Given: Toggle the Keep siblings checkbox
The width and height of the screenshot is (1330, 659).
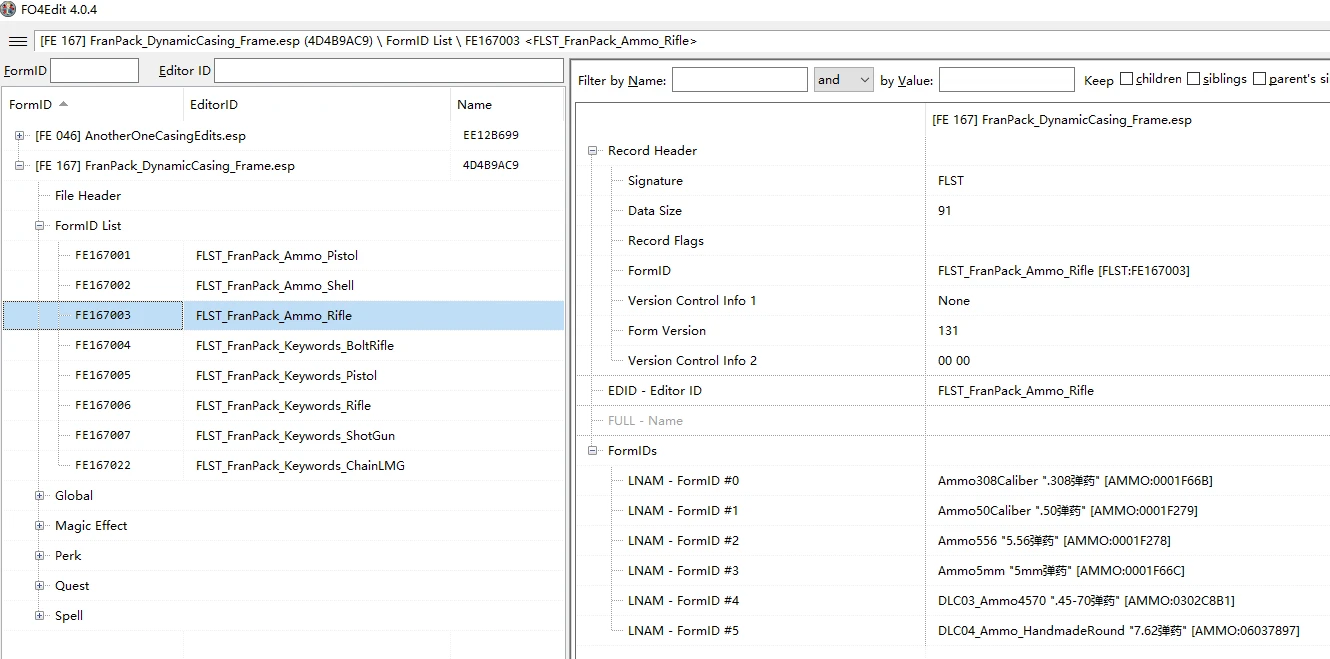Looking at the screenshot, I should coord(1192,79).
